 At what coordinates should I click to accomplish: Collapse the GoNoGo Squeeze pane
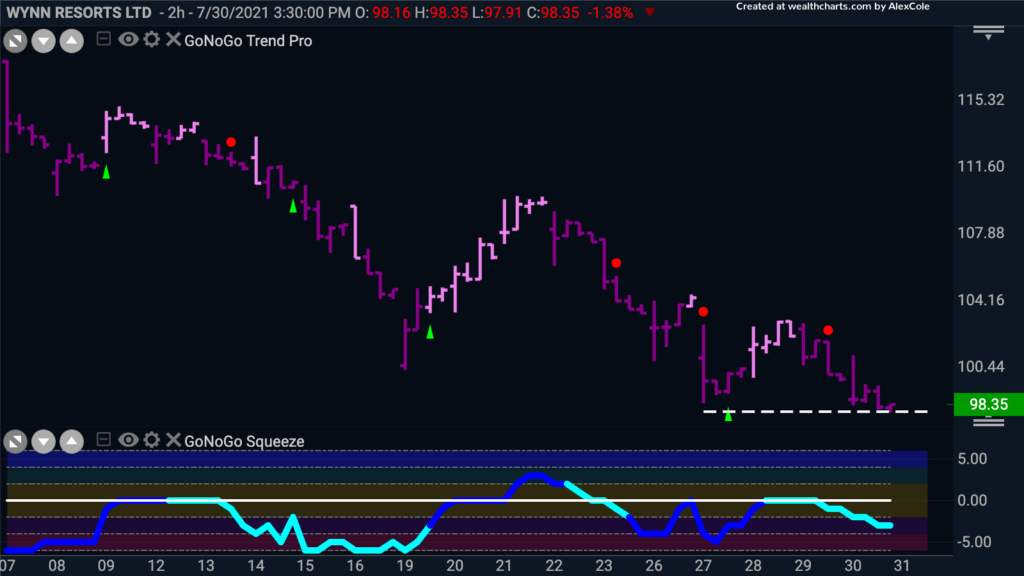click(103, 440)
